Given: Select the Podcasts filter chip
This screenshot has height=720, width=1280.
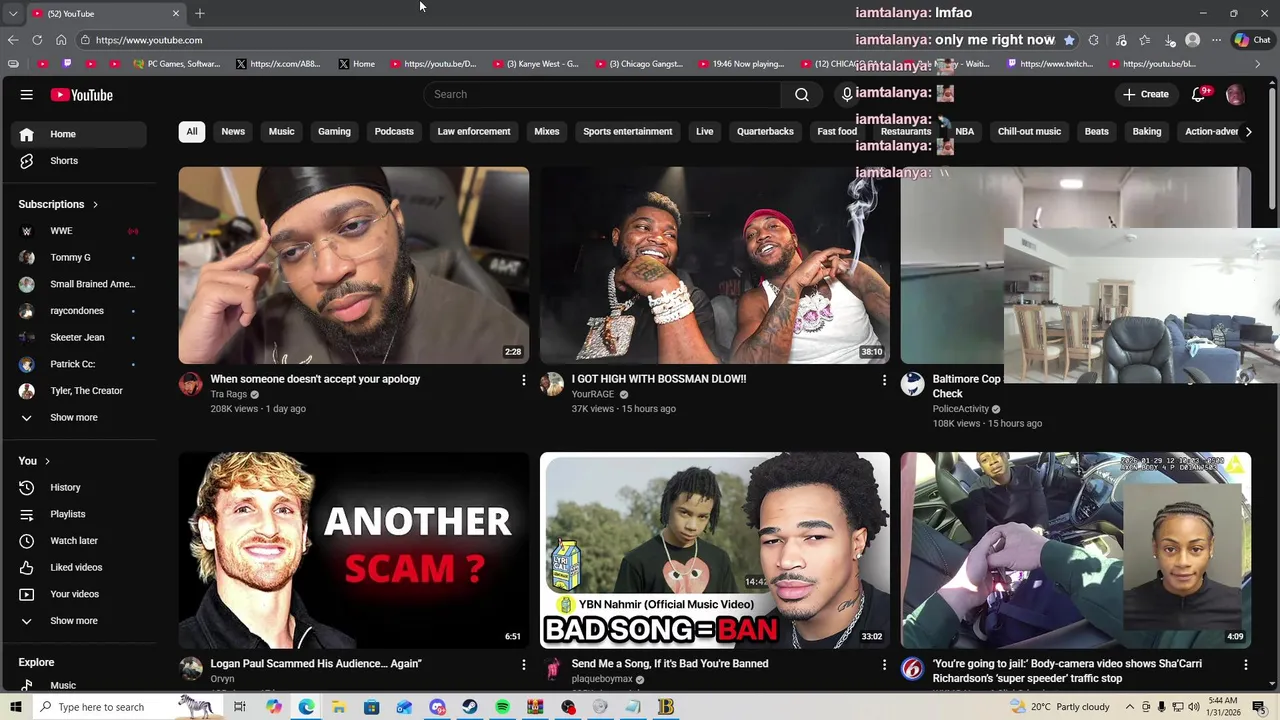Looking at the screenshot, I should (x=394, y=131).
